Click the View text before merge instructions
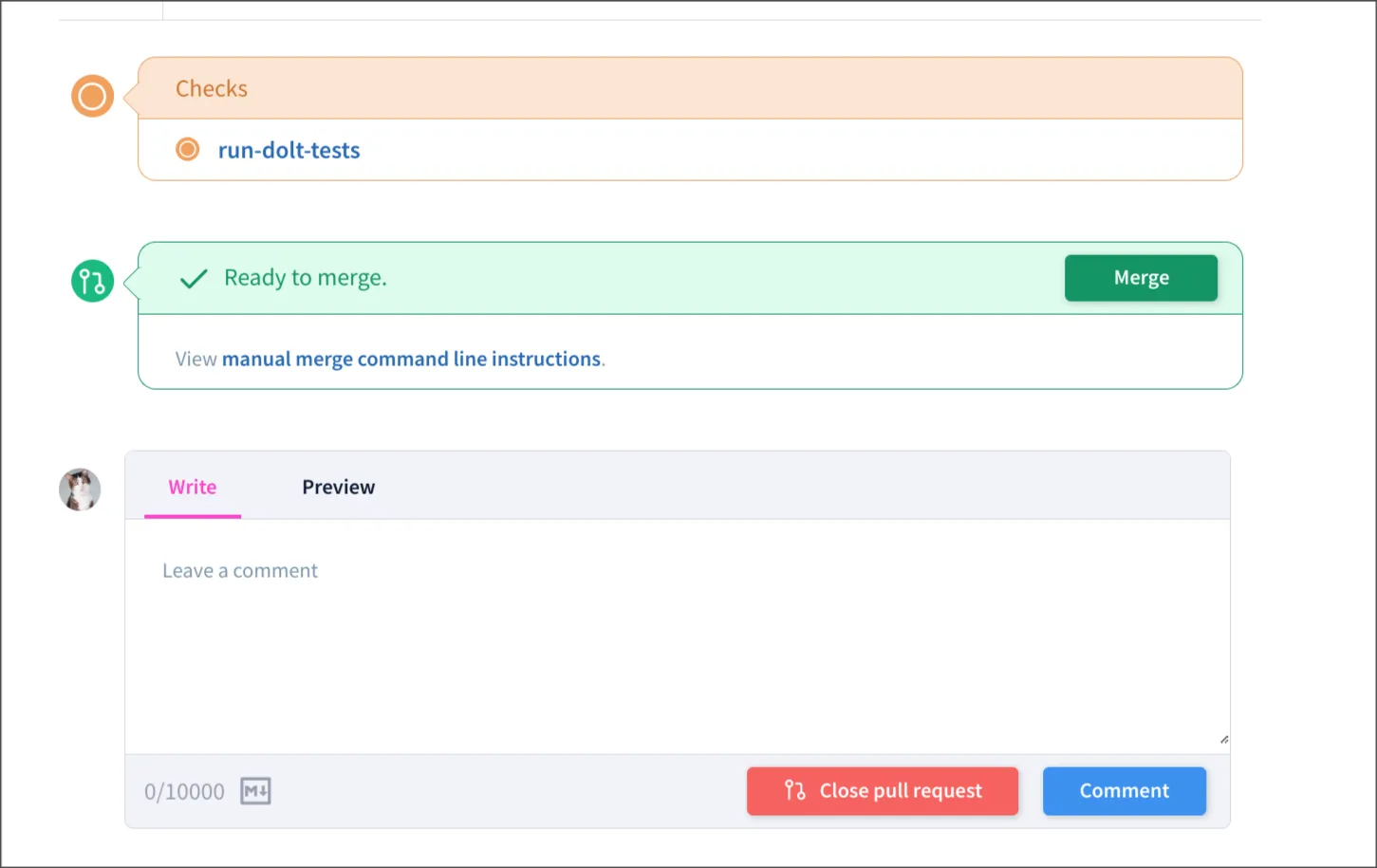This screenshot has width=1377, height=868. [x=195, y=359]
